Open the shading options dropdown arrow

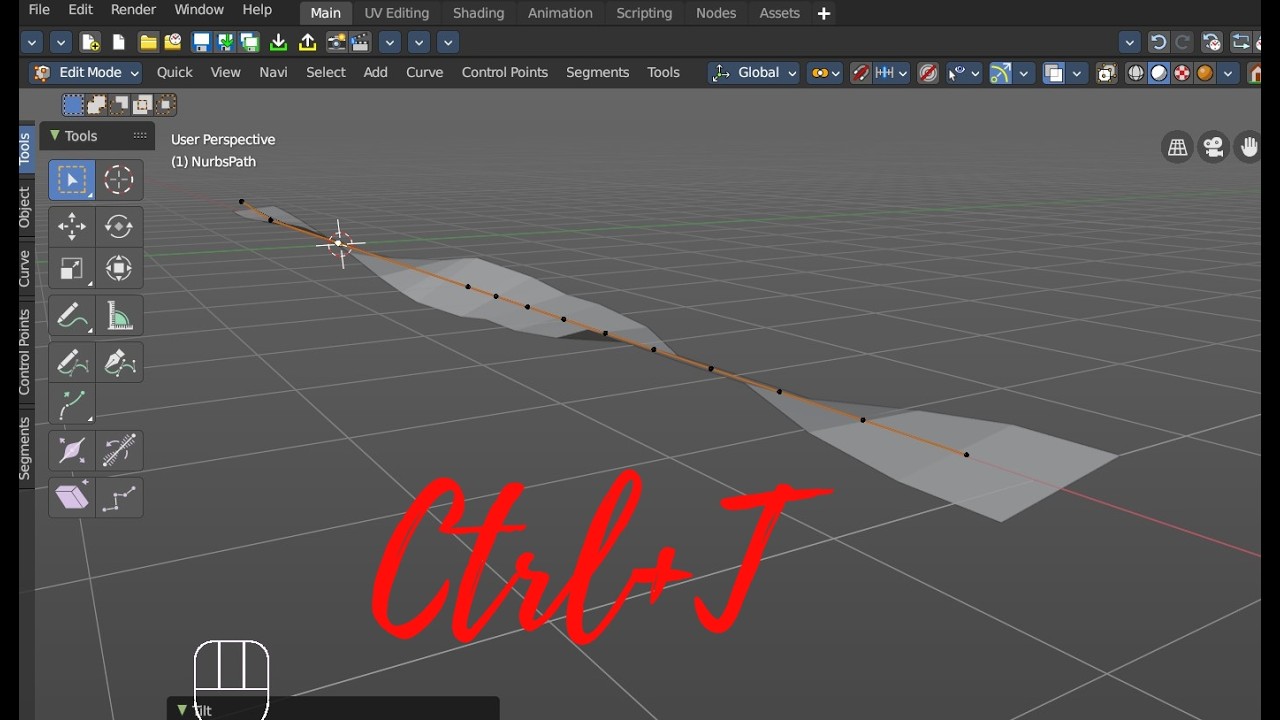[x=1228, y=73]
